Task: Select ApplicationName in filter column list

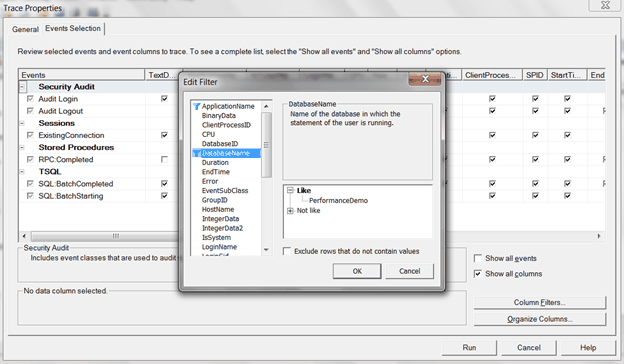Action: pyautogui.click(x=228, y=106)
